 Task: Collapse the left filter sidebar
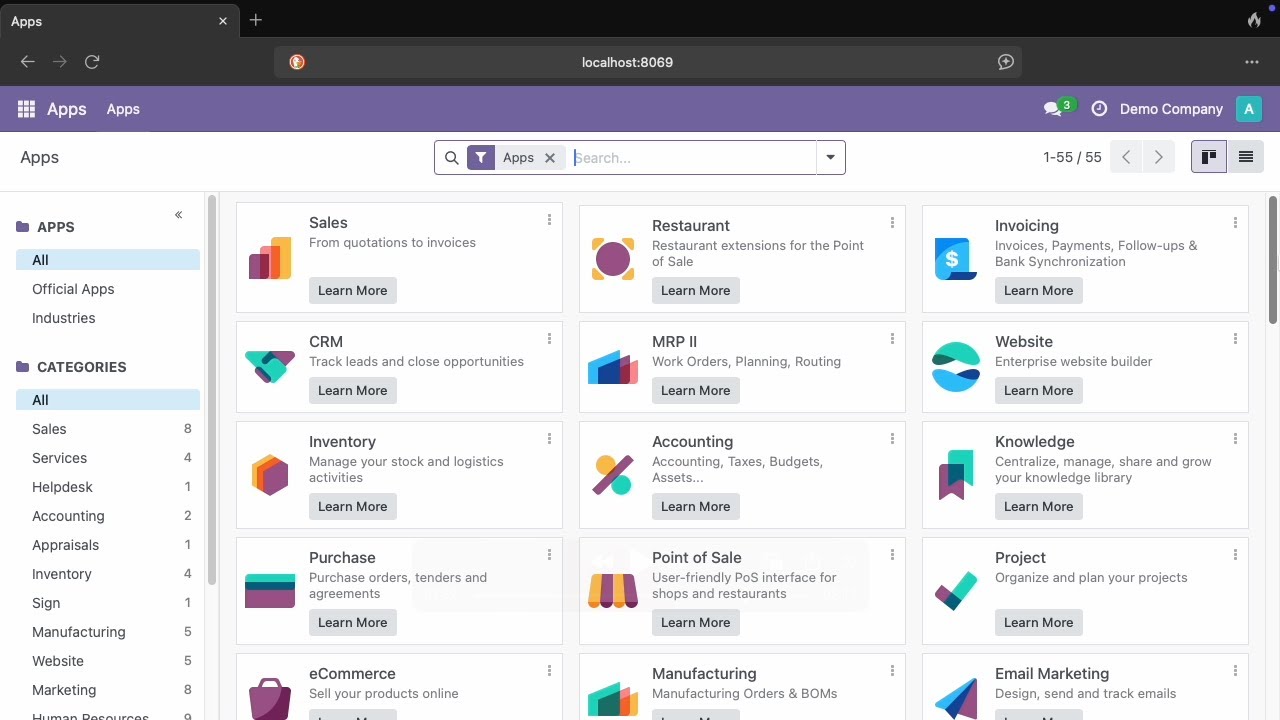click(x=178, y=215)
